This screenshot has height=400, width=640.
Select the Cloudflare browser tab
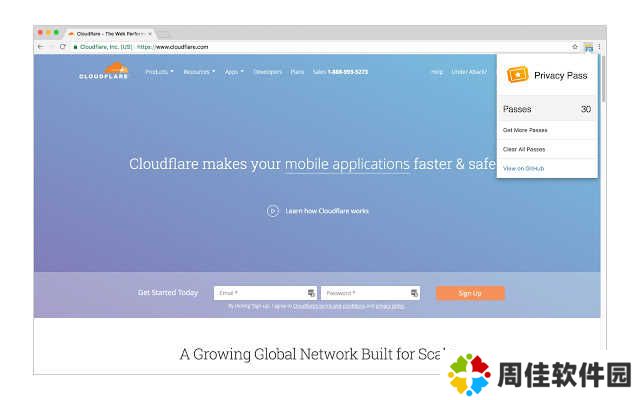tap(110, 34)
